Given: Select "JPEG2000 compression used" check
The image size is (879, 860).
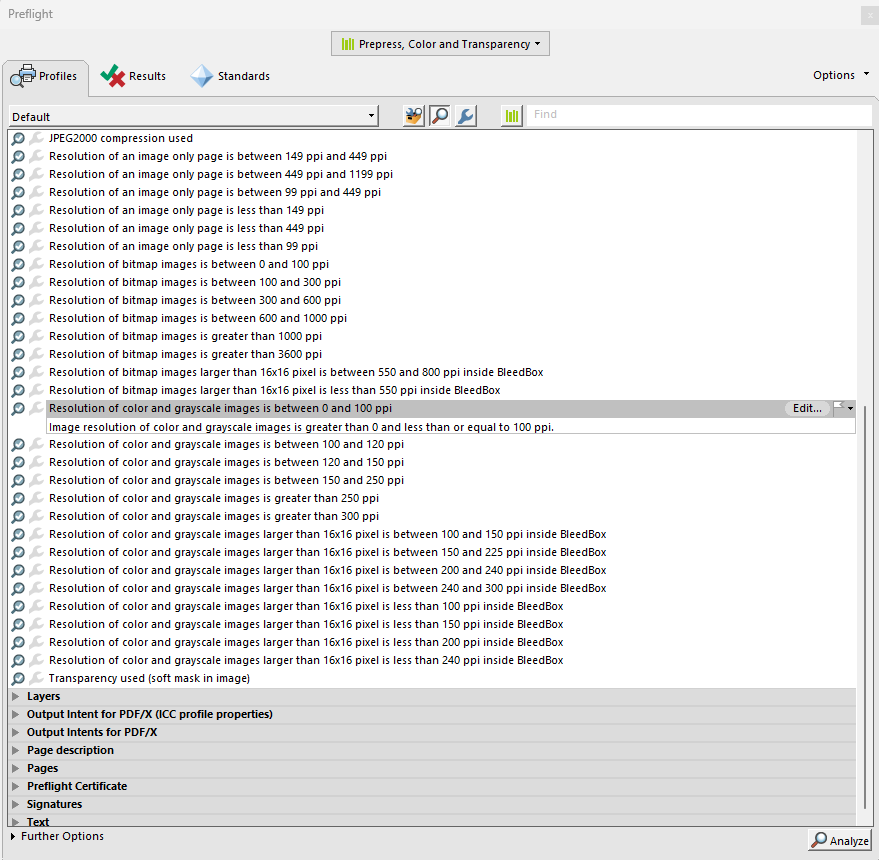Looking at the screenshot, I should (121, 138).
